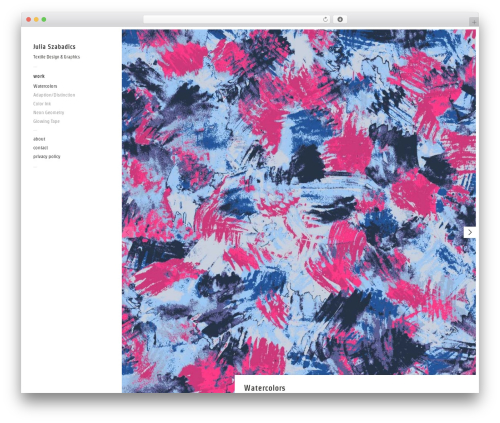Open the privacy policy page

coord(47,156)
